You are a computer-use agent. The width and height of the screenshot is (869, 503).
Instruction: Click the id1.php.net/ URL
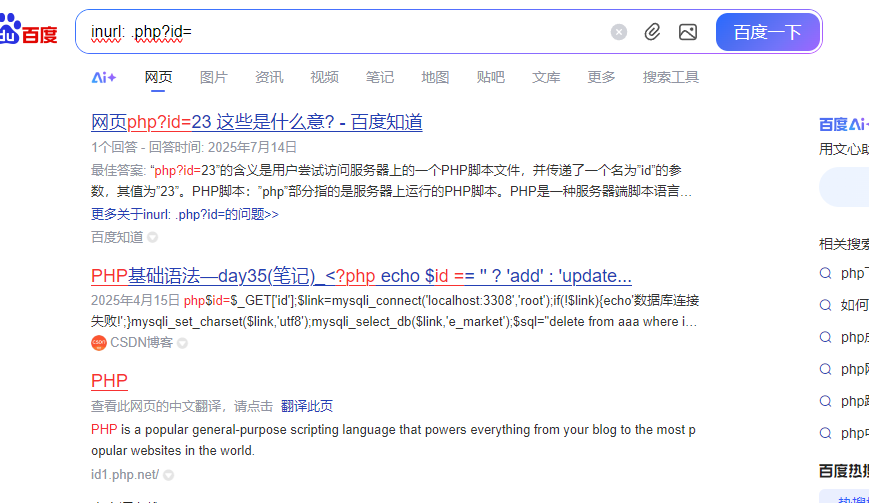click(125, 475)
